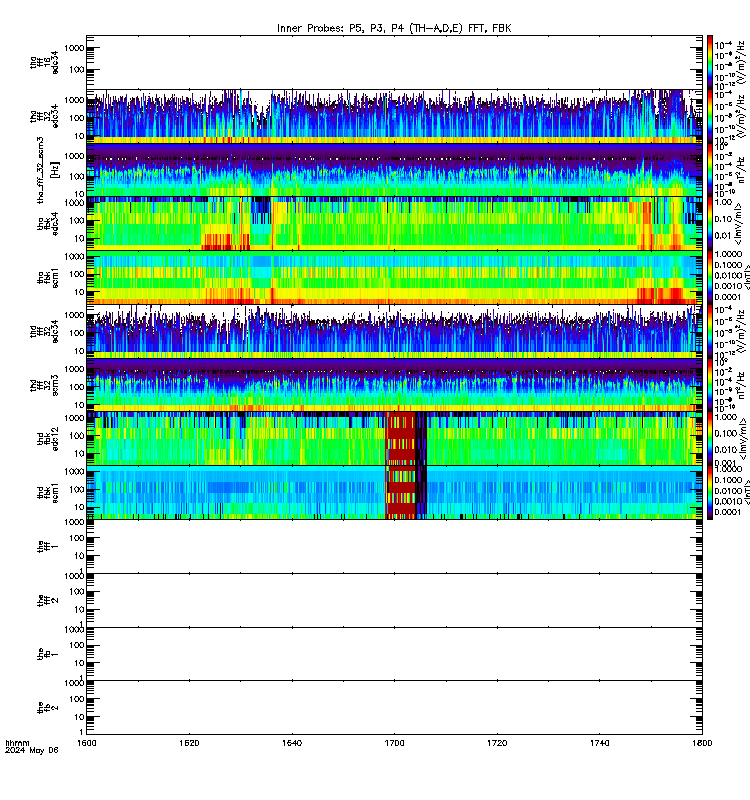Click the empty "the fff 1" plot panel
Screen dimensions: 750x800
coord(394,546)
